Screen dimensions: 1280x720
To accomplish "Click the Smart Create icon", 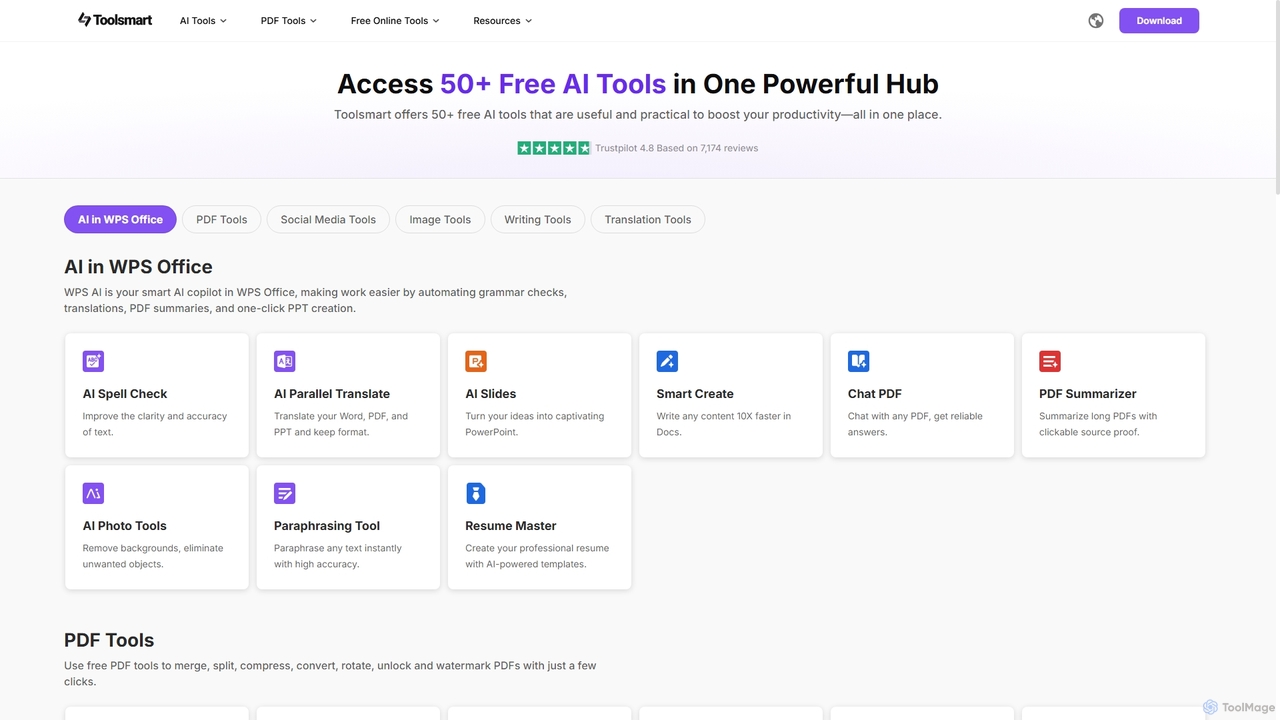I will (x=667, y=361).
